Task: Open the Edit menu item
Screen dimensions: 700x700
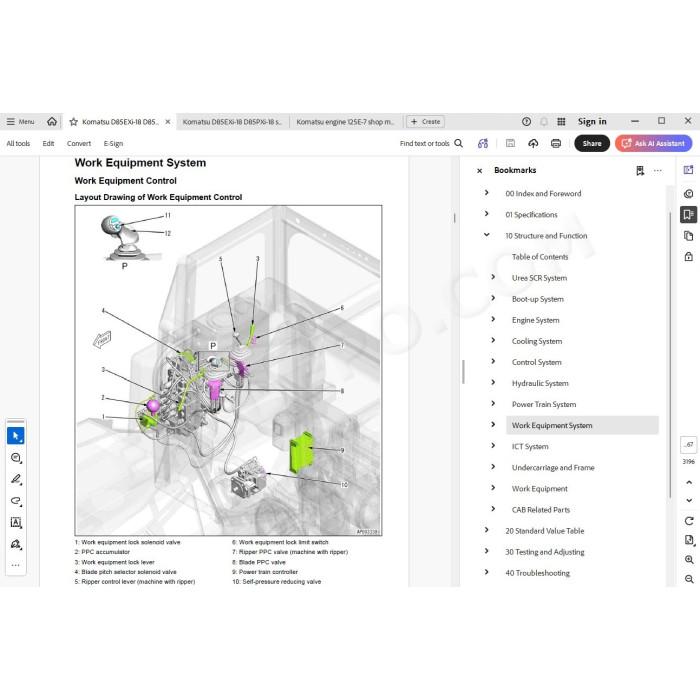Action: click(48, 143)
